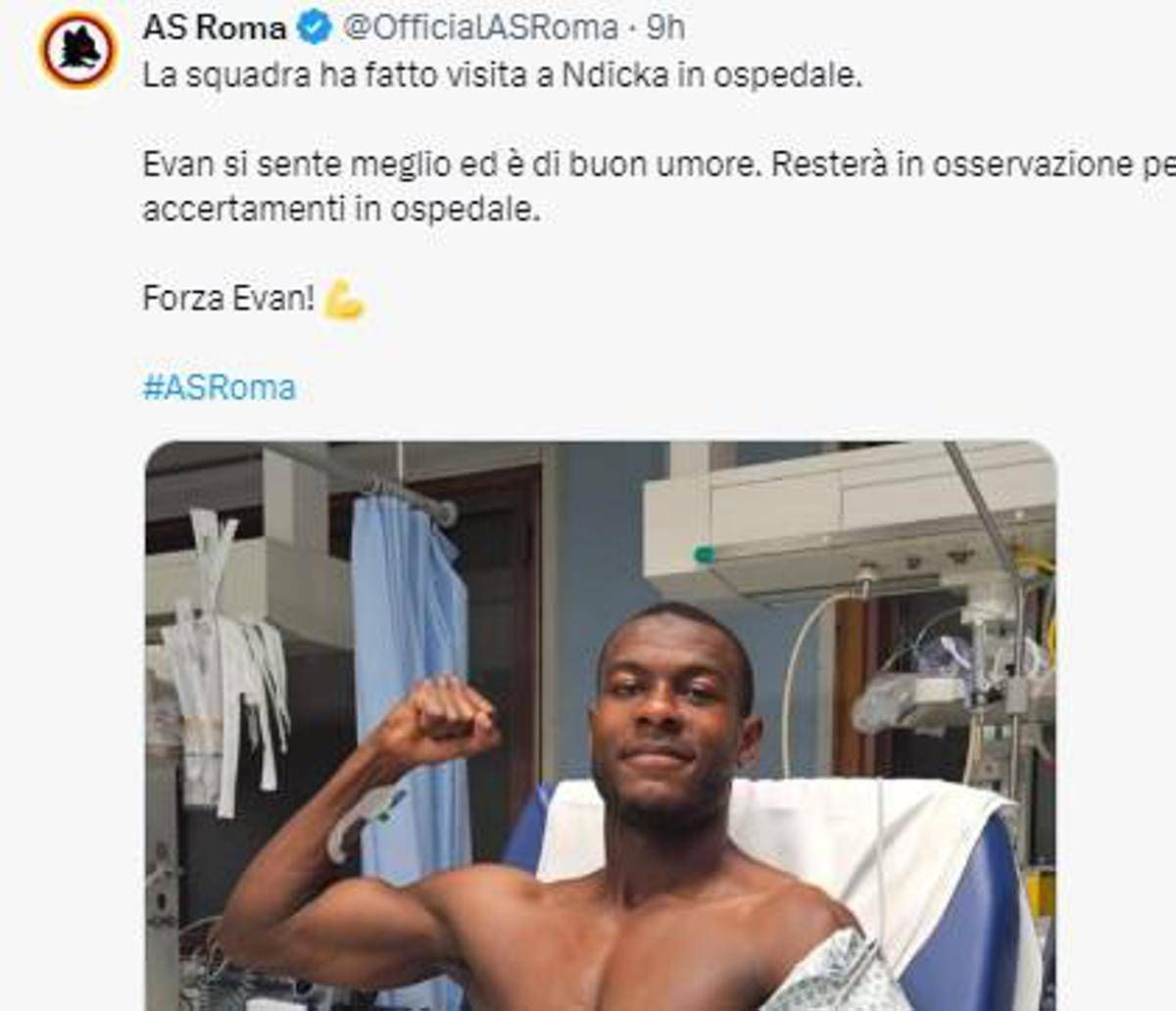Viewport: 1176px width, 1011px height.
Task: Open the hospital photo in the tweet
Action: [601, 726]
